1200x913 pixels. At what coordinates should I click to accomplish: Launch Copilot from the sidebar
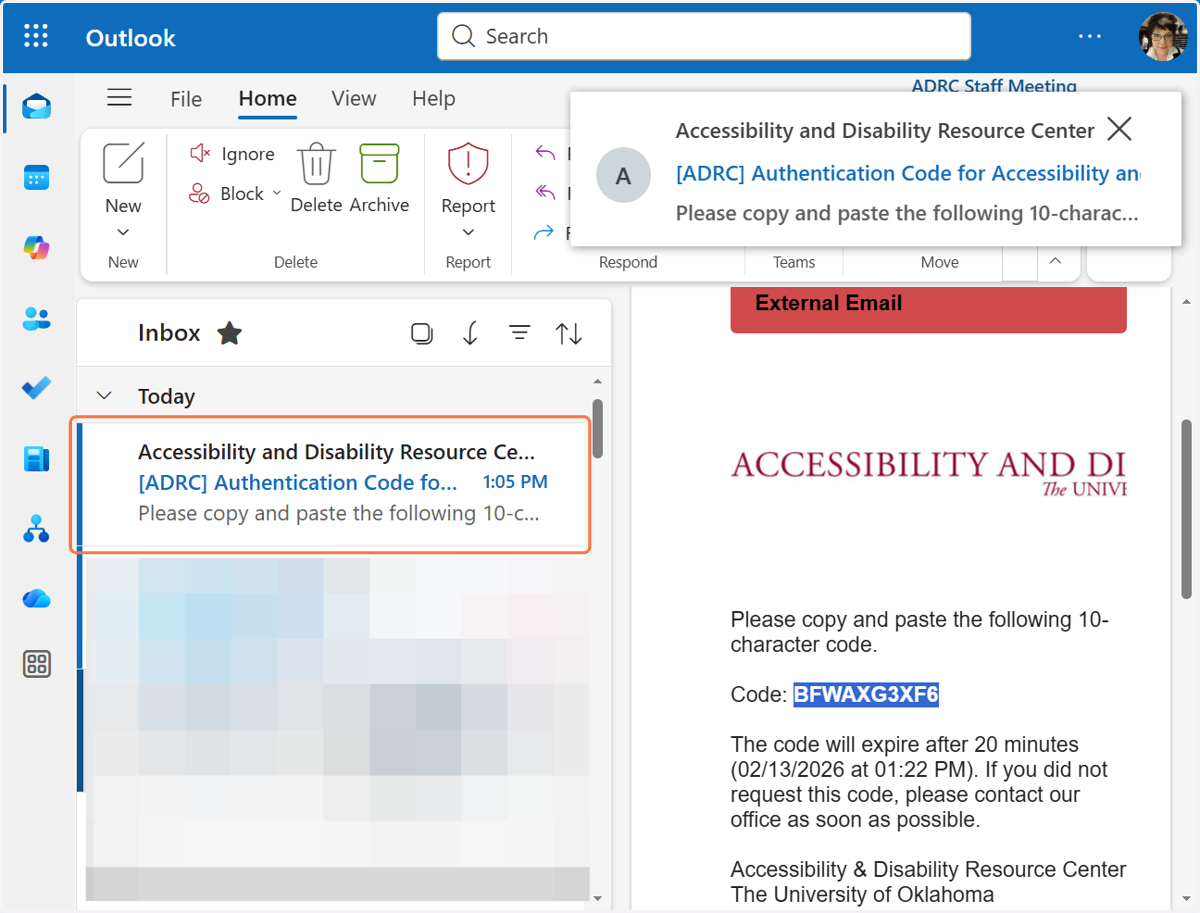tap(37, 248)
